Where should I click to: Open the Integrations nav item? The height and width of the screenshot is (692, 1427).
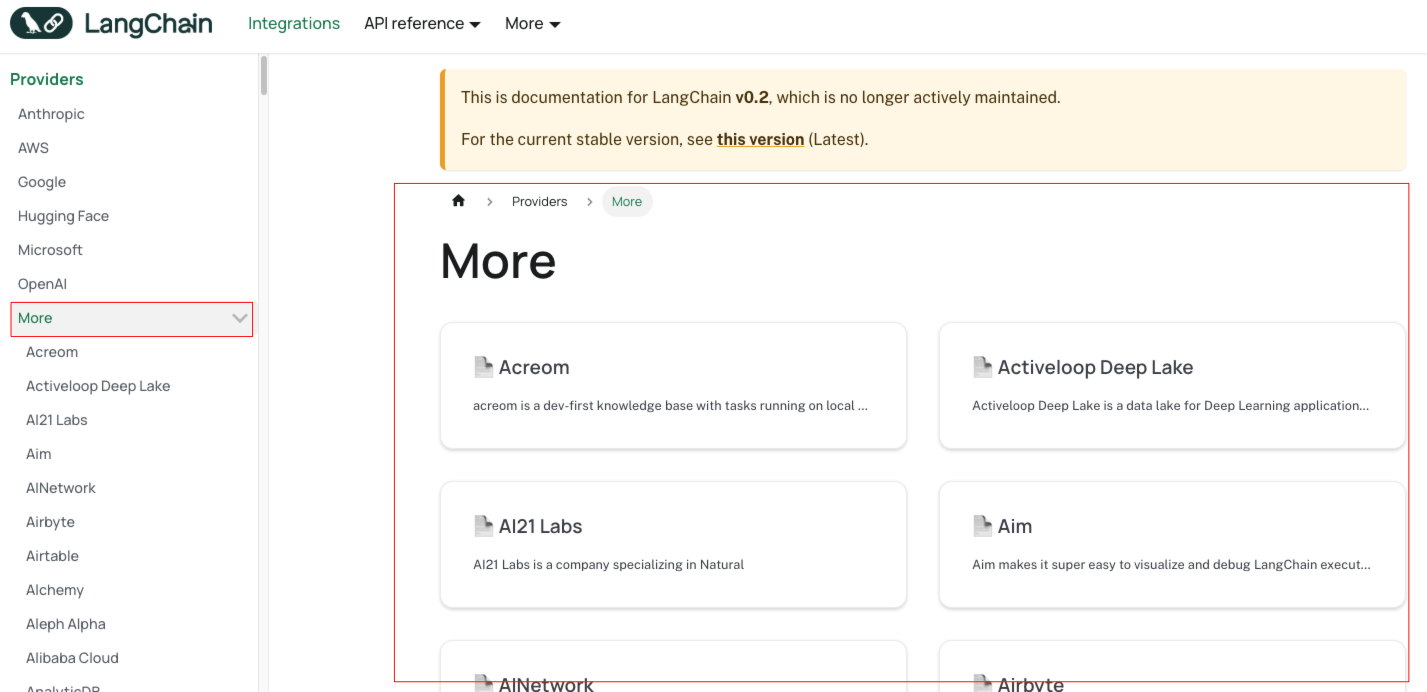[294, 23]
